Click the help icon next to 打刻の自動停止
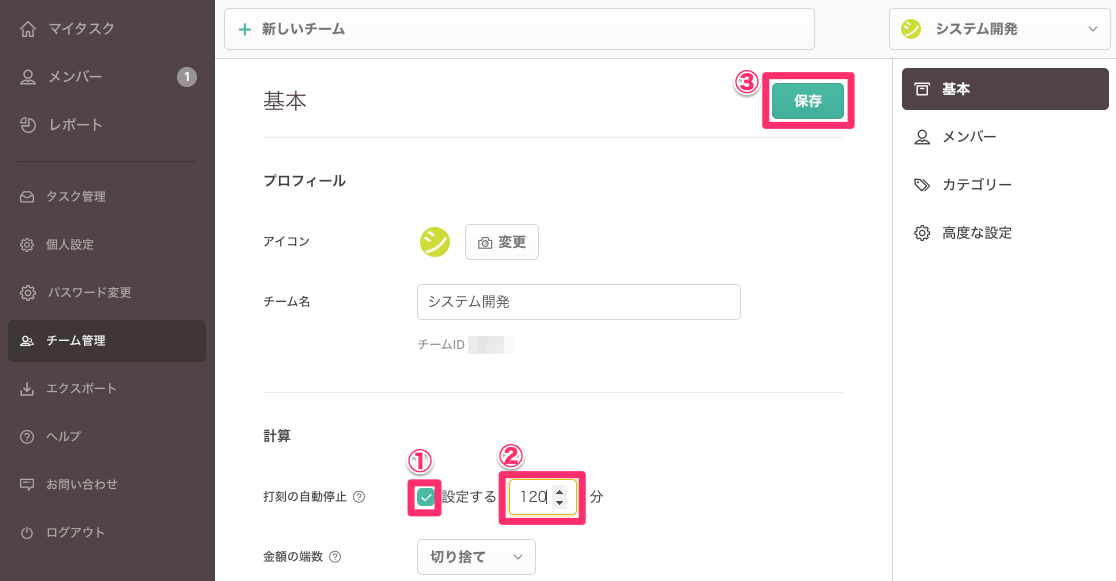The image size is (1116, 581). pyautogui.click(x=359, y=497)
